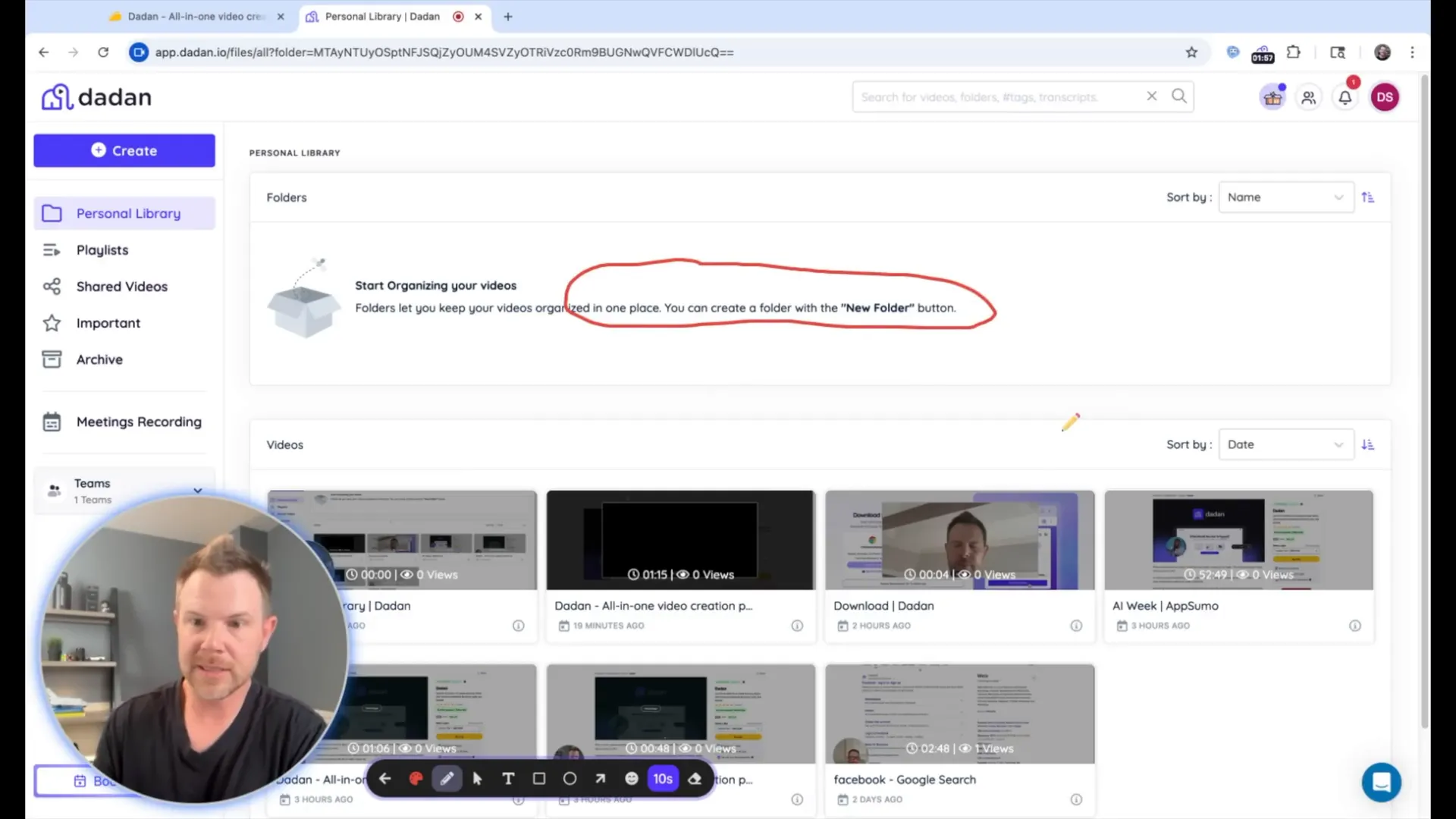Open Personal Library in sidebar
The image size is (1456, 819).
pos(124,213)
